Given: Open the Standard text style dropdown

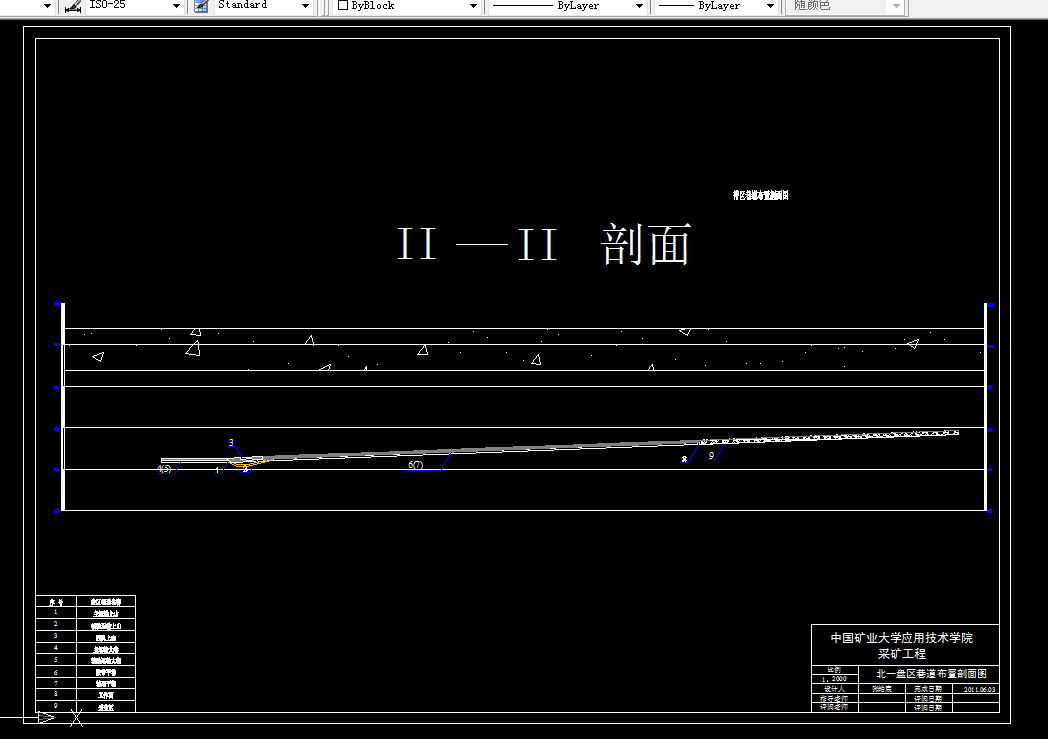Looking at the screenshot, I should 305,6.
